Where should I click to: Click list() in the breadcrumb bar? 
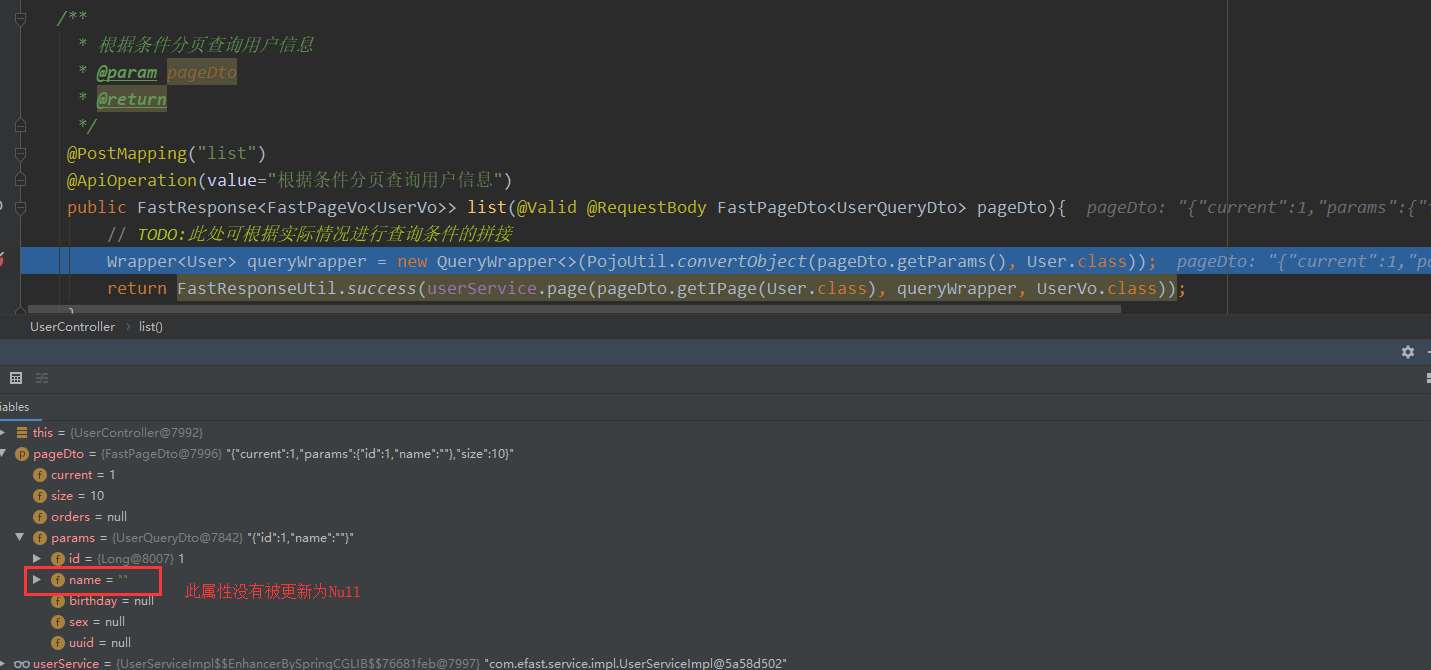(151, 327)
